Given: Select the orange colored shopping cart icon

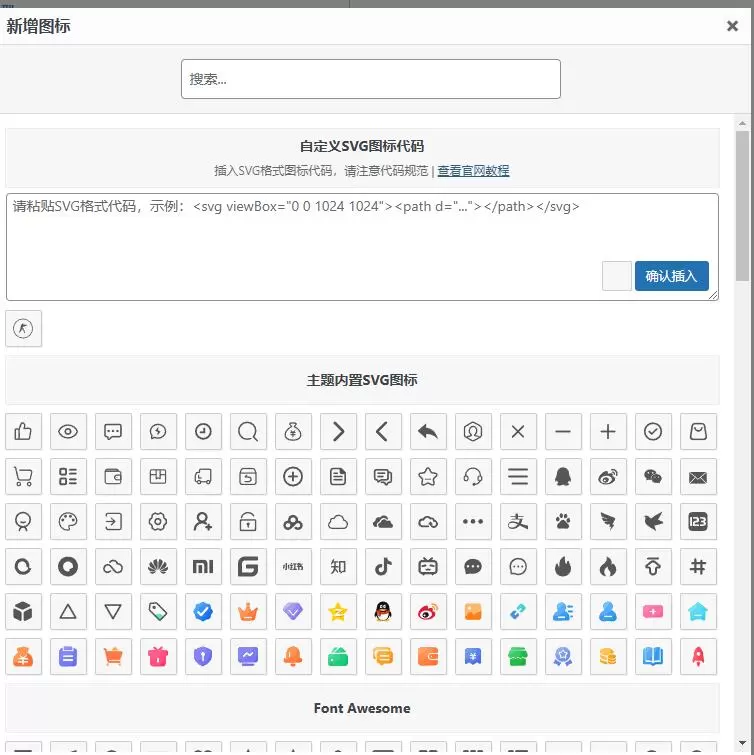Looking at the screenshot, I should click(113, 657).
